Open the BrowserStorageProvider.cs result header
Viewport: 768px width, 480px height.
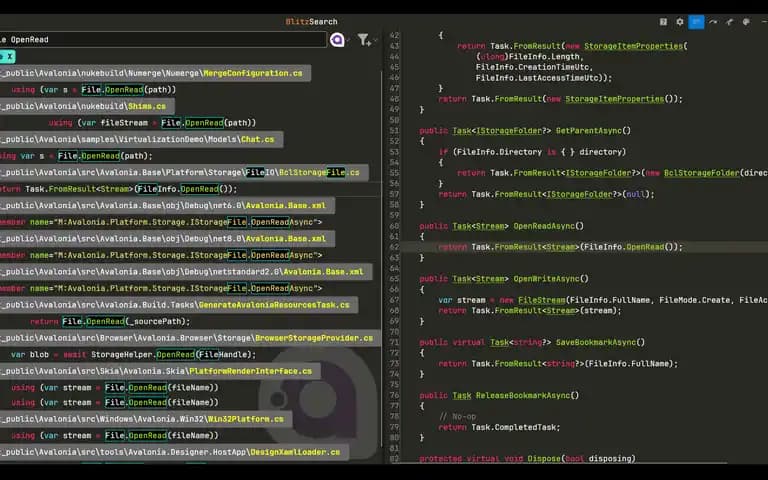click(191, 338)
